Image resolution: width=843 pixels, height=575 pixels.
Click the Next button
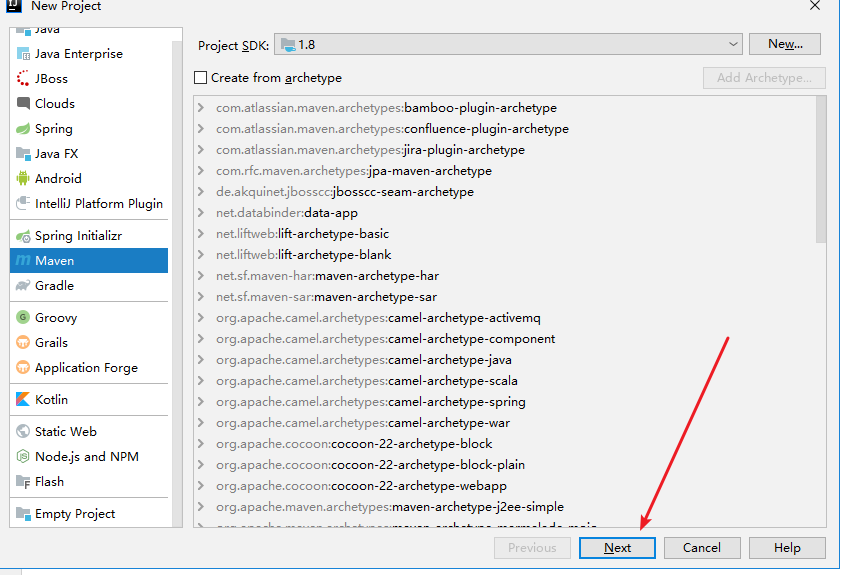617,548
